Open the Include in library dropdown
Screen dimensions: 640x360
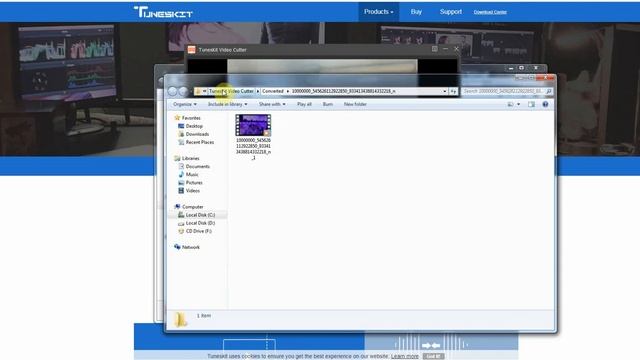pyautogui.click(x=227, y=104)
